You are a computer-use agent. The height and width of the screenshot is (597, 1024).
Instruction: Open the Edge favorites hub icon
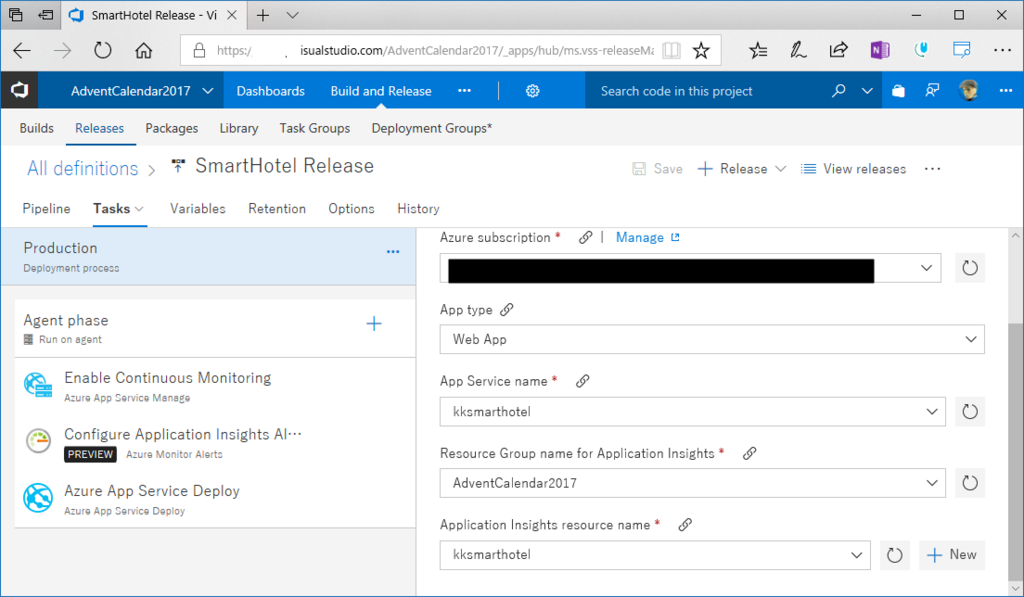tap(758, 50)
